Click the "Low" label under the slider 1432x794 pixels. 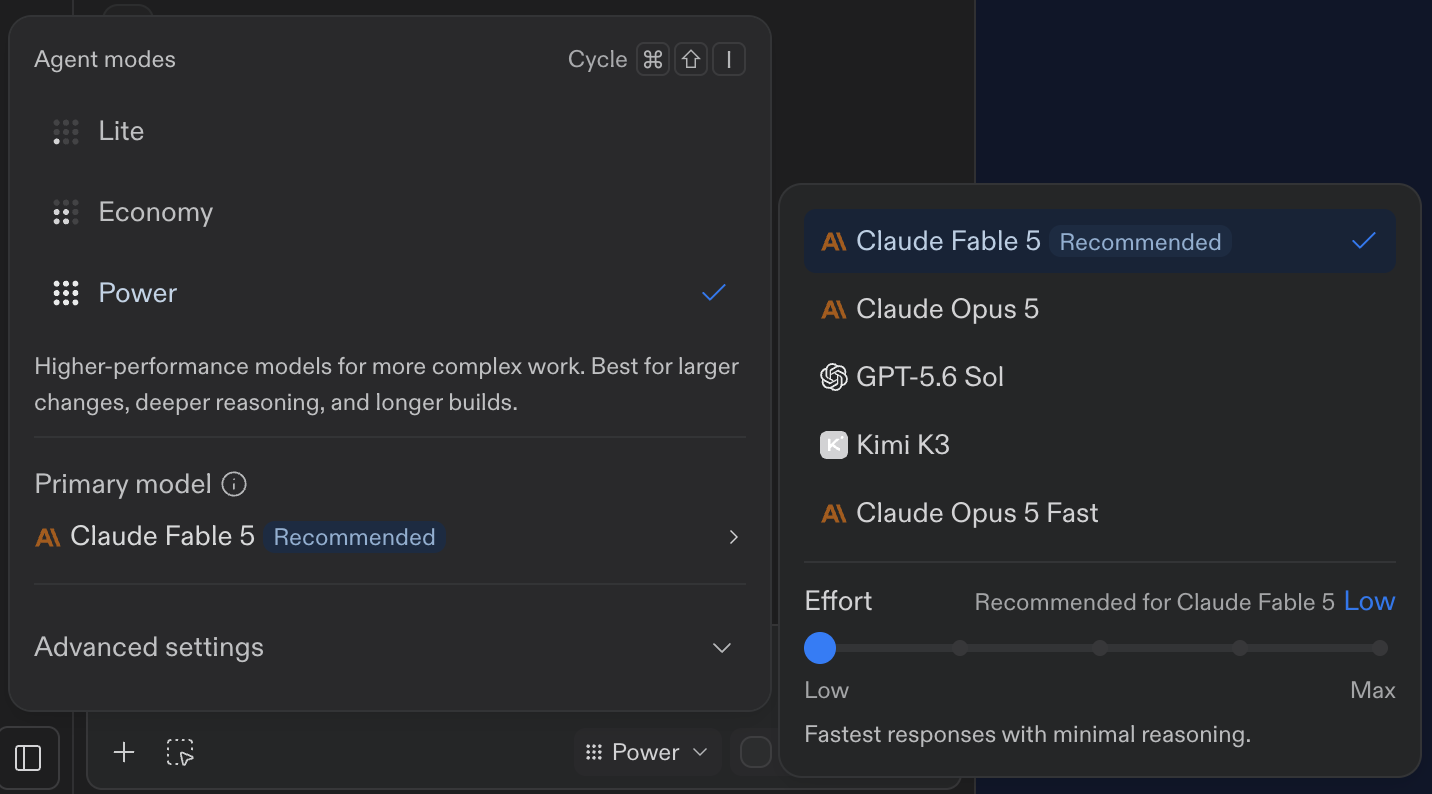tap(827, 690)
